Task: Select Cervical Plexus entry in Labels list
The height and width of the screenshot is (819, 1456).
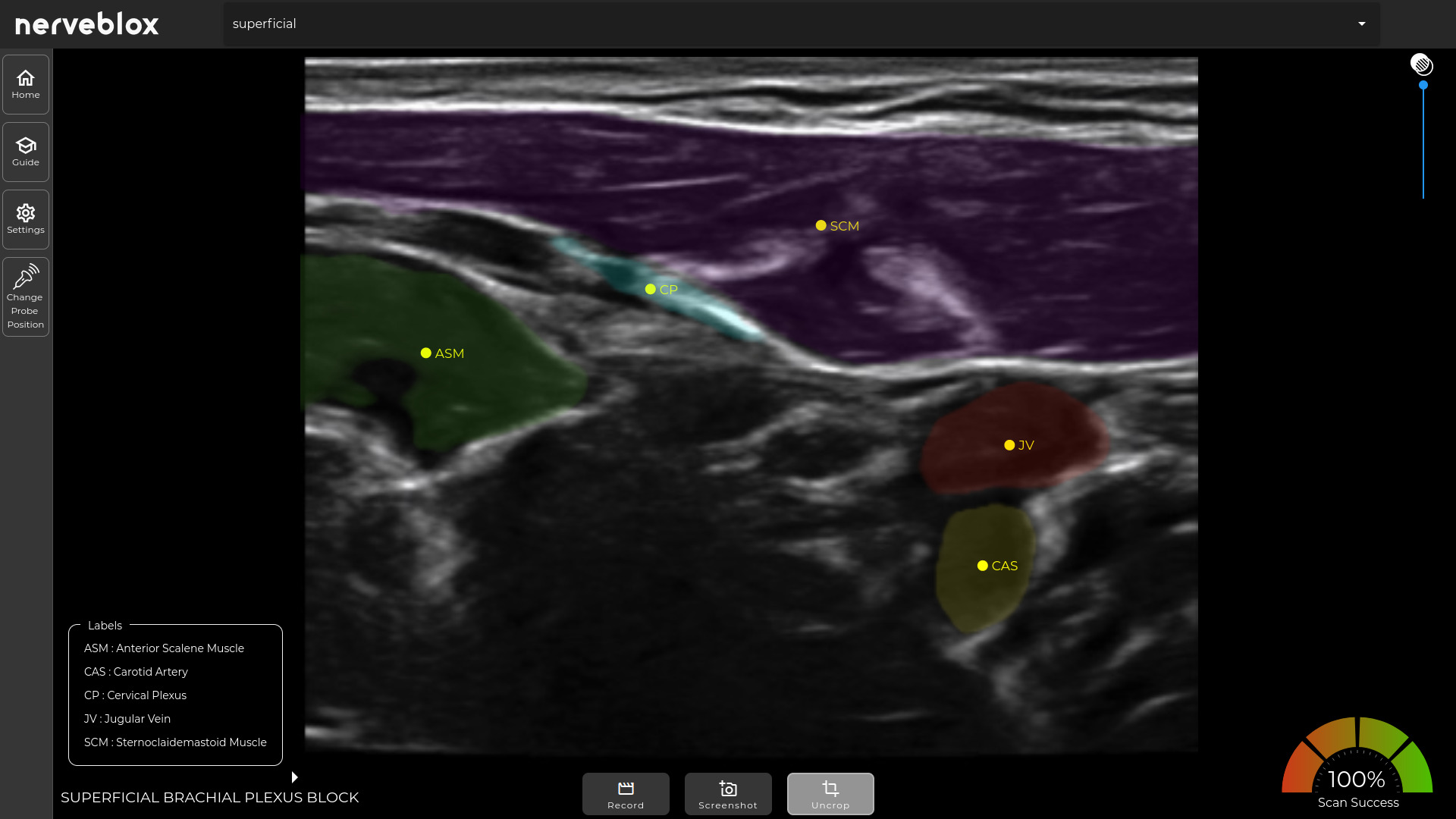Action: point(136,695)
